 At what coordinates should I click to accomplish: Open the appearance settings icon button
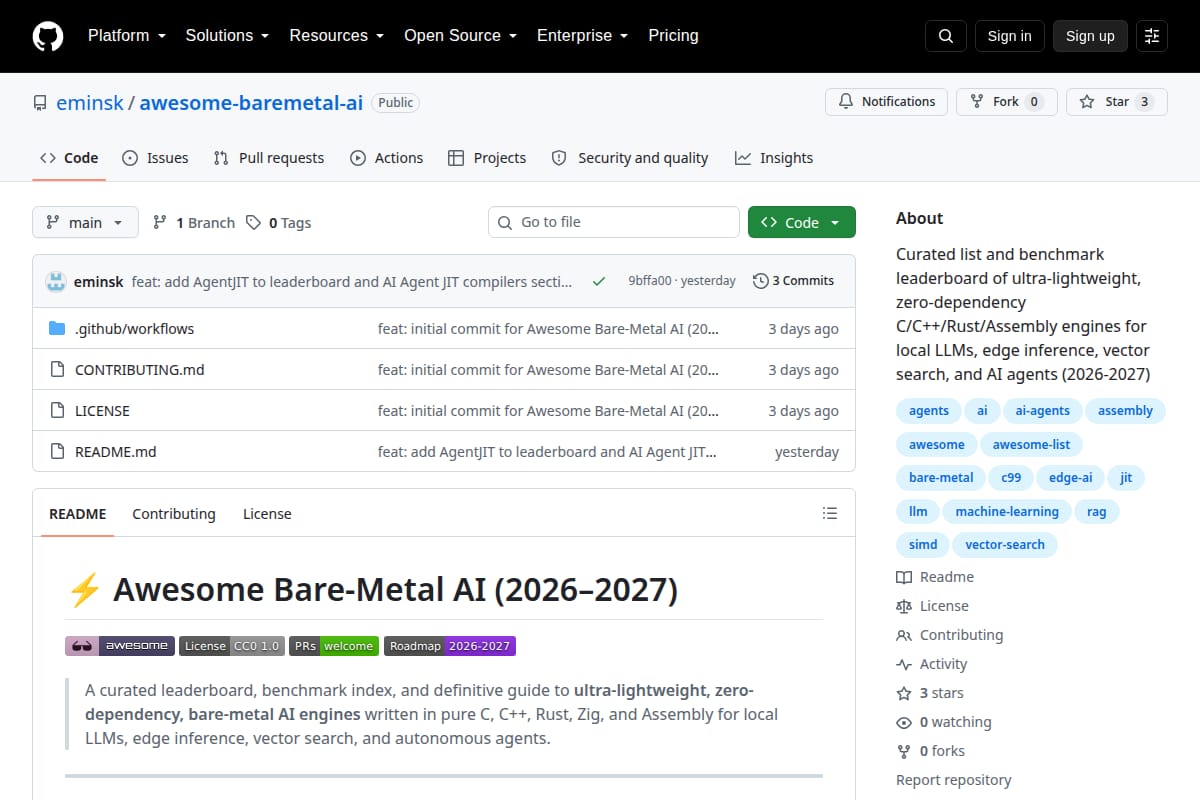[x=1152, y=36]
